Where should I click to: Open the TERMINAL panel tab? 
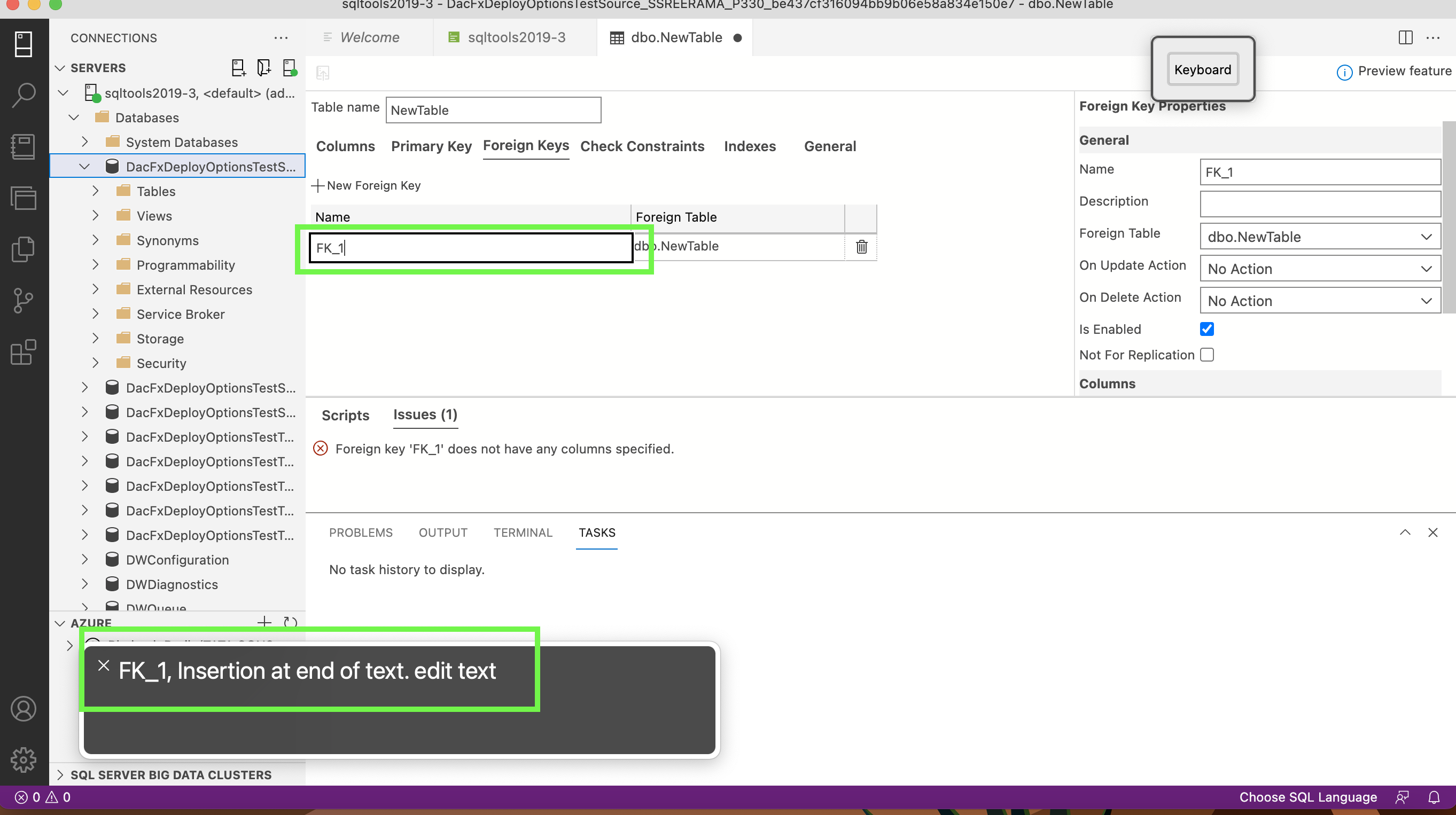click(x=522, y=532)
